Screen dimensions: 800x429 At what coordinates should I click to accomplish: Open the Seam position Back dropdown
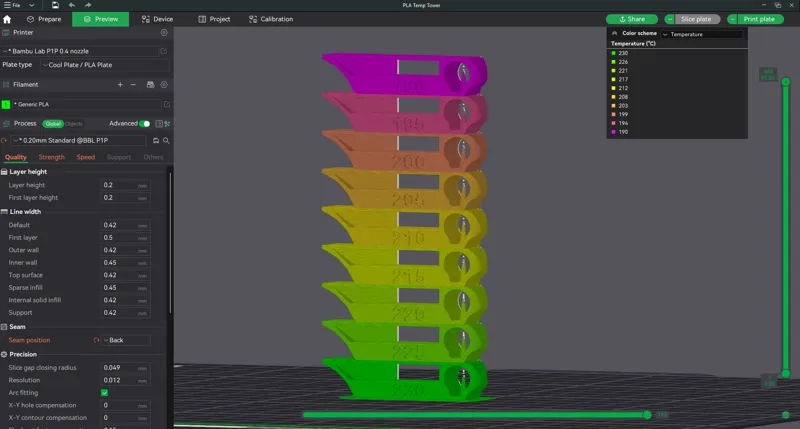click(126, 340)
